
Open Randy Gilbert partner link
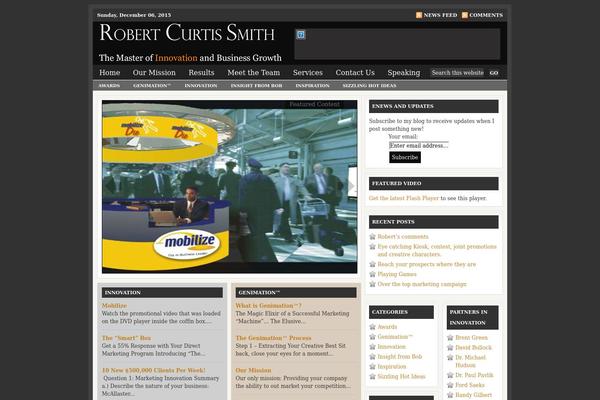coord(474,395)
